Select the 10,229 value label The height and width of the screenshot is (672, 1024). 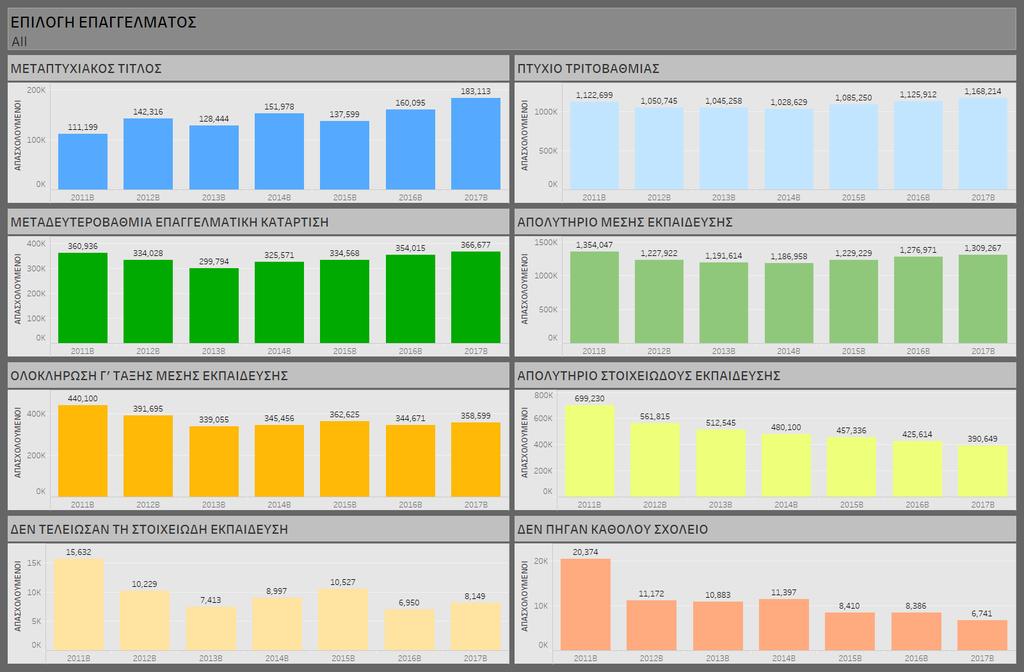click(144, 584)
